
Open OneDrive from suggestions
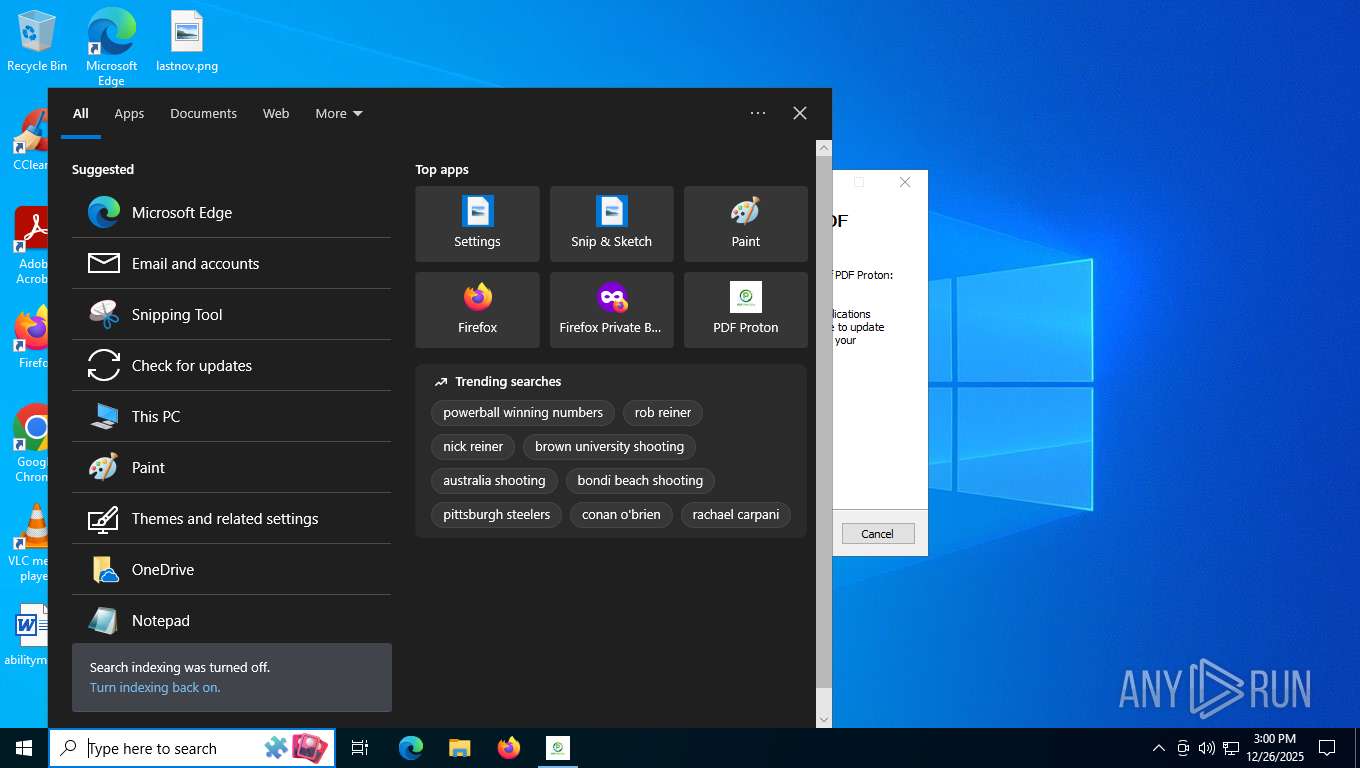pyautogui.click(x=231, y=569)
